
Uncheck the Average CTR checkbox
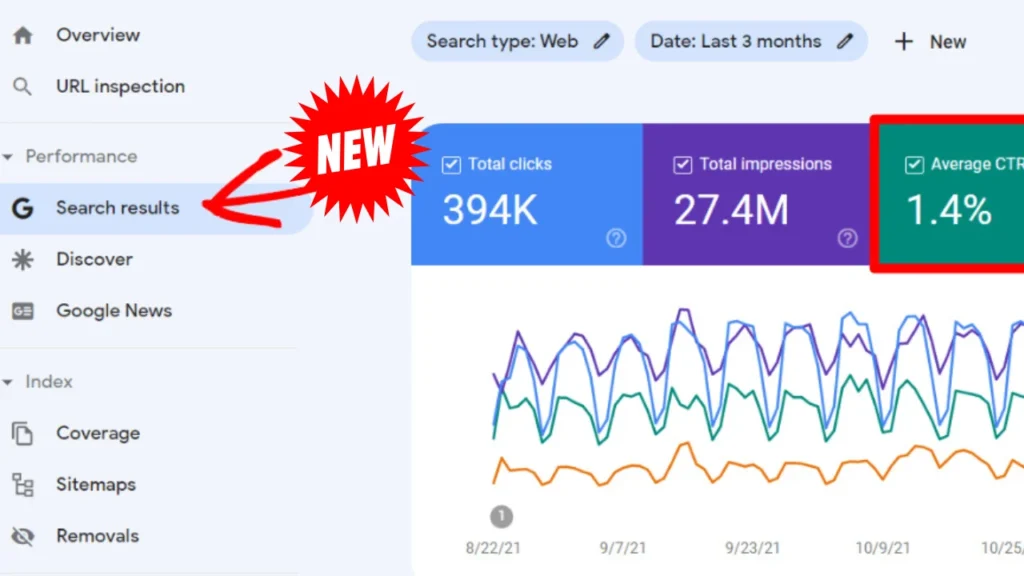(x=914, y=165)
